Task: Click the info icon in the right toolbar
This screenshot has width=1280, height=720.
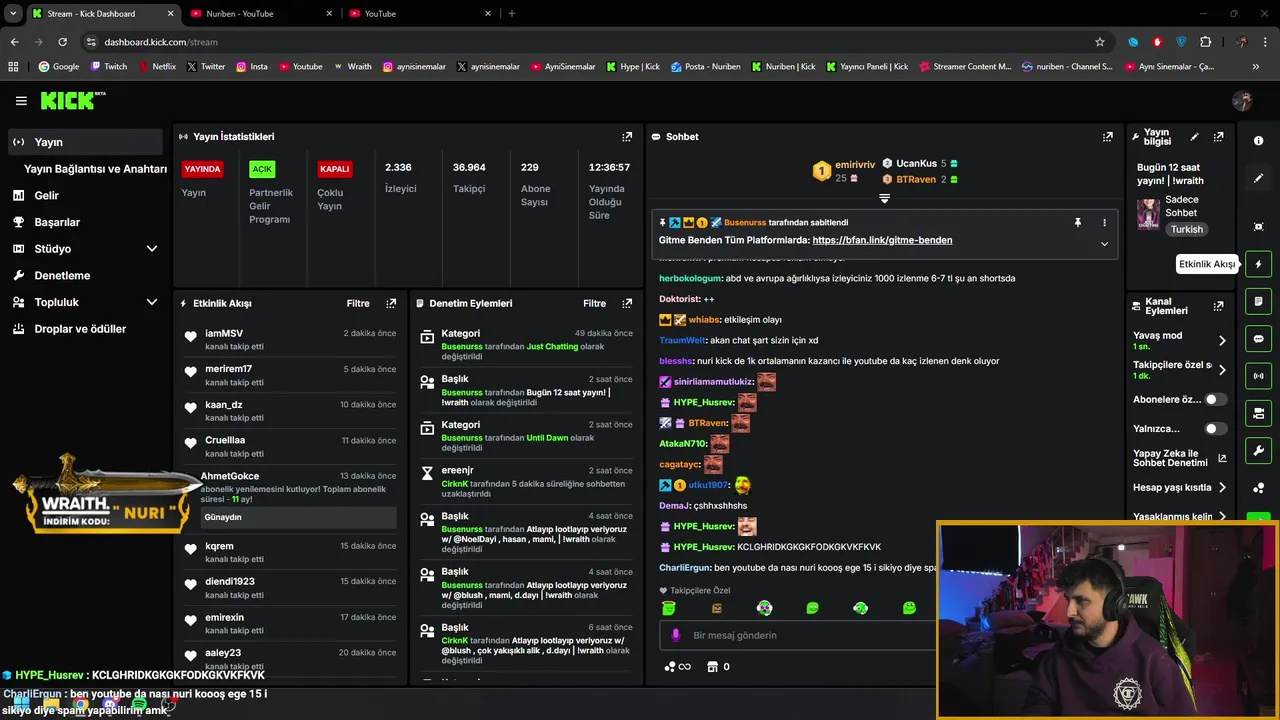Action: (1258, 141)
